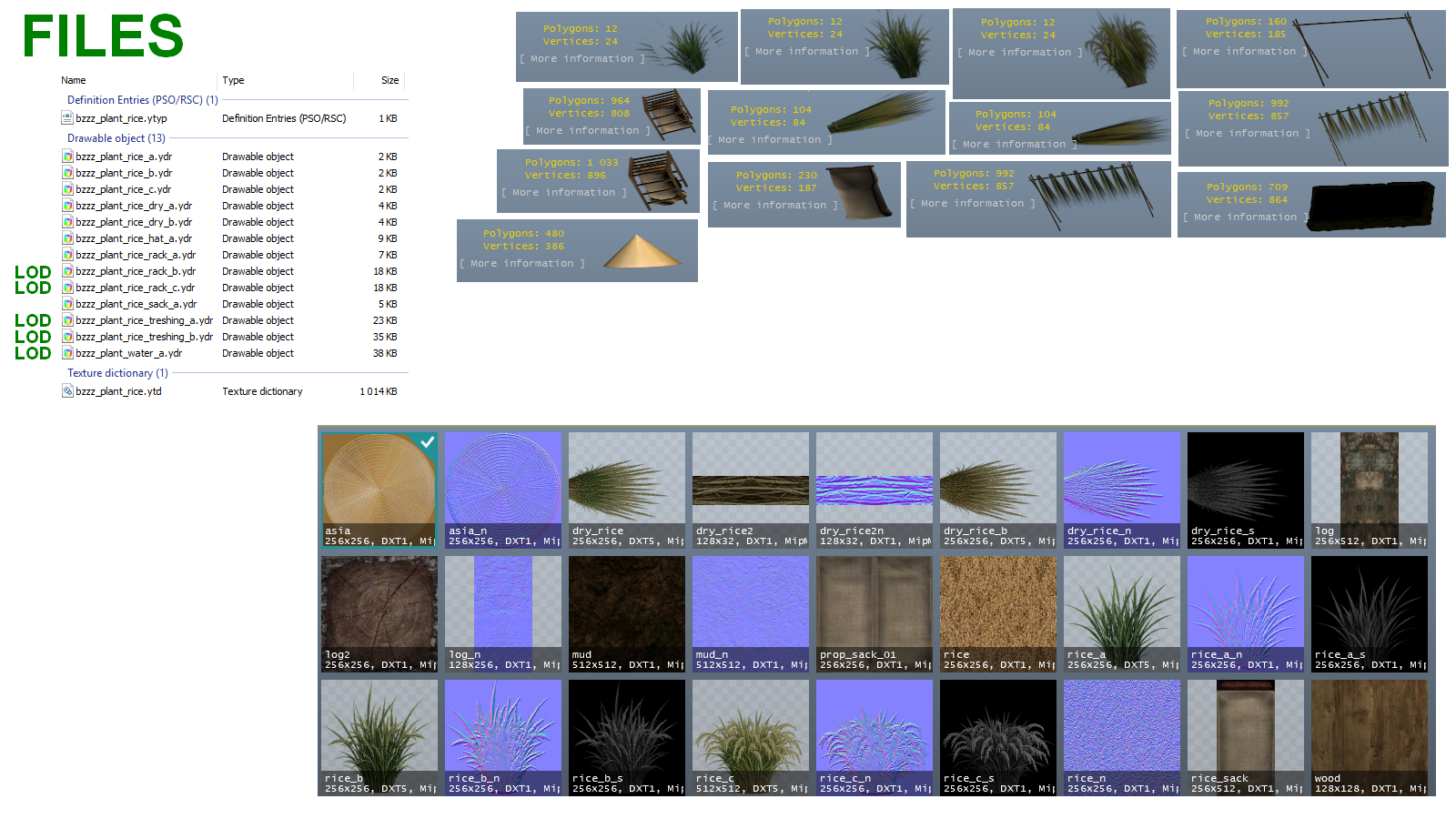1456x819 pixels.
Task: Select the bzzz_plant_rice_dry_a.ydr file icon
Action: [x=67, y=205]
